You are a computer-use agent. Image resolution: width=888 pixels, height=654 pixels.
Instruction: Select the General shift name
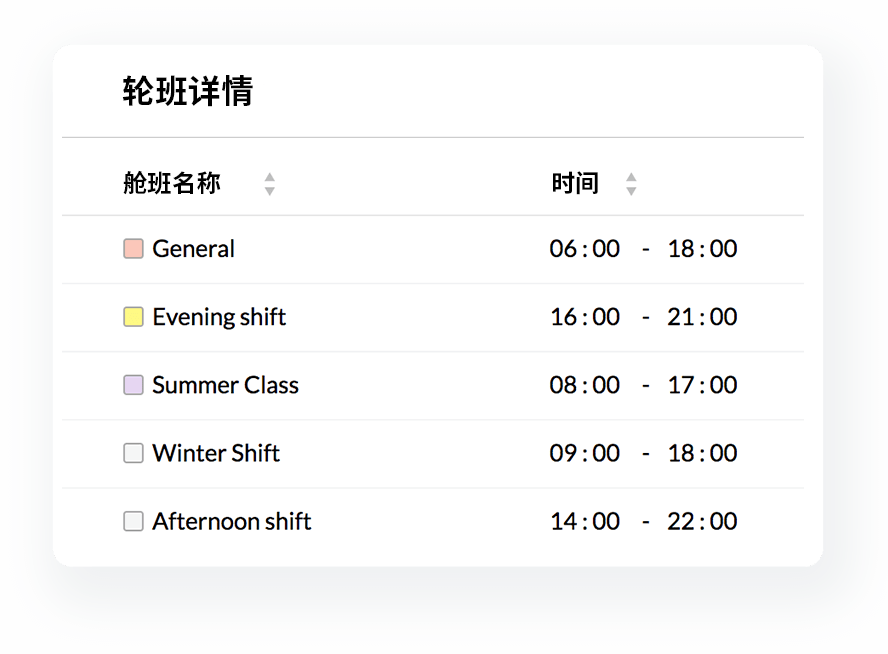click(x=194, y=249)
